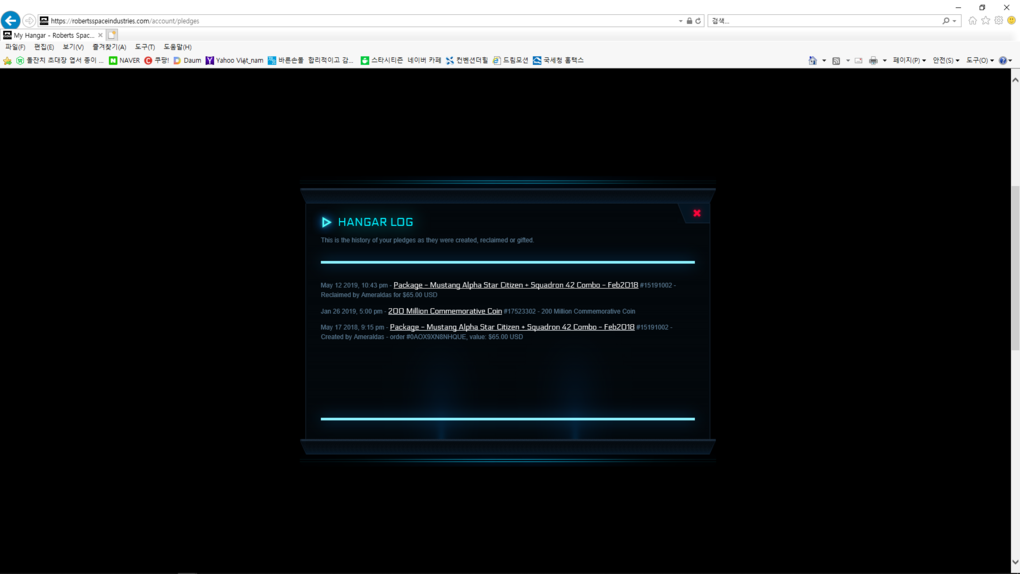Click the 검색 search input box
Viewport: 1020px width, 574px height.
(825, 21)
